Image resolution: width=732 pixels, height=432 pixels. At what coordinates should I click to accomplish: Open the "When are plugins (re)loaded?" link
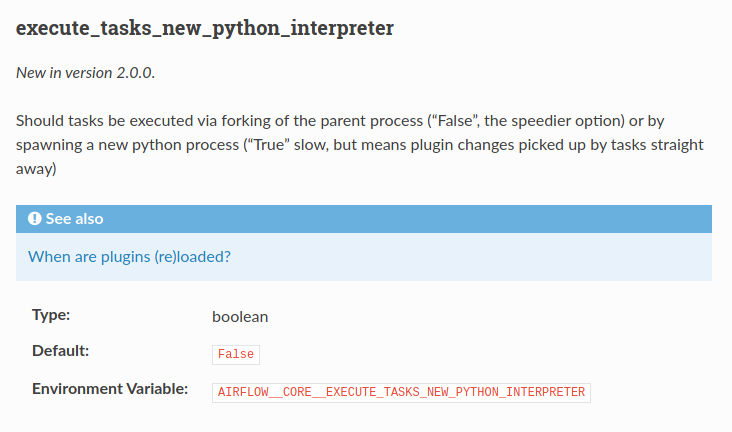pos(129,256)
